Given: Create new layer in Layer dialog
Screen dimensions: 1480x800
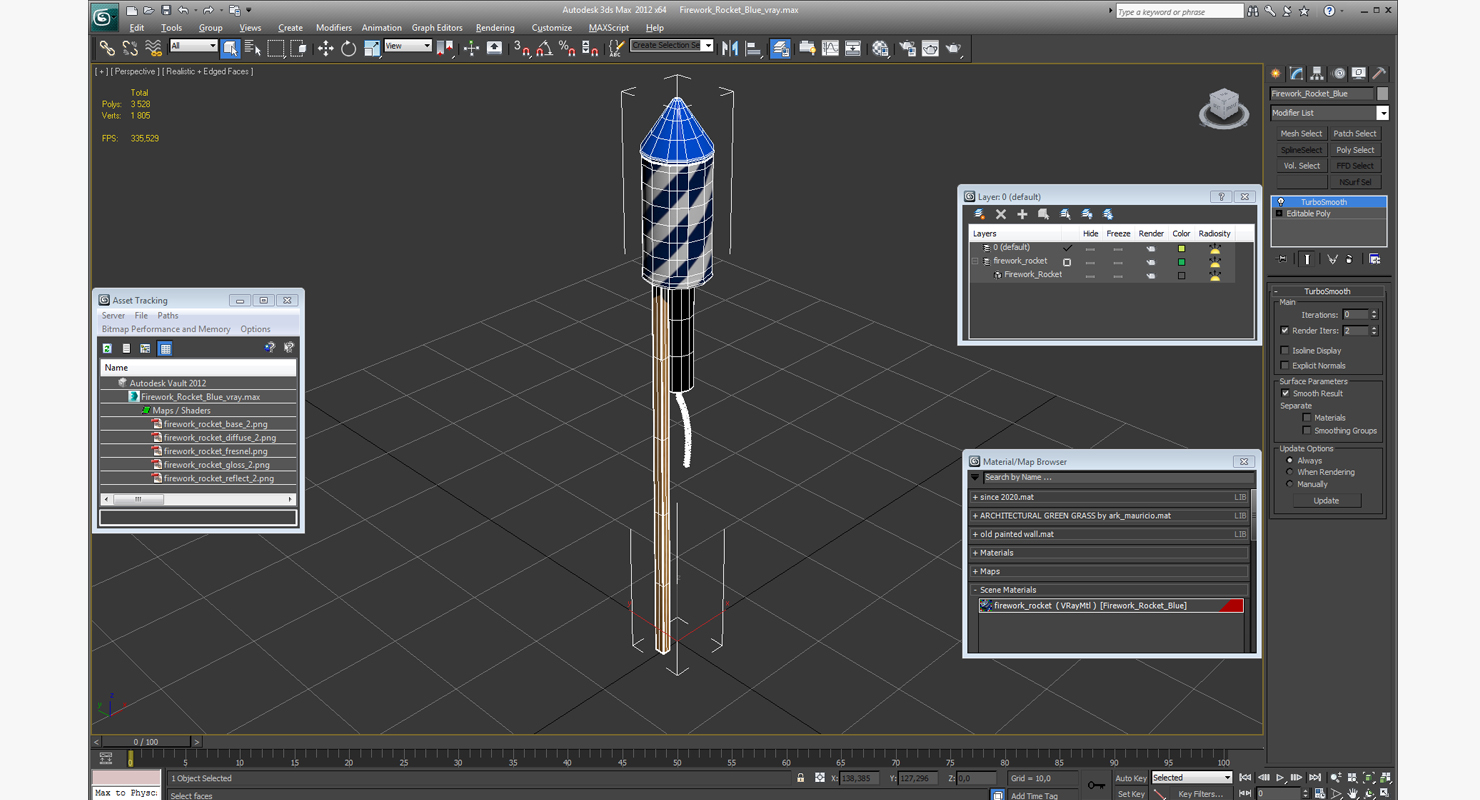Looking at the screenshot, I should tap(980, 214).
